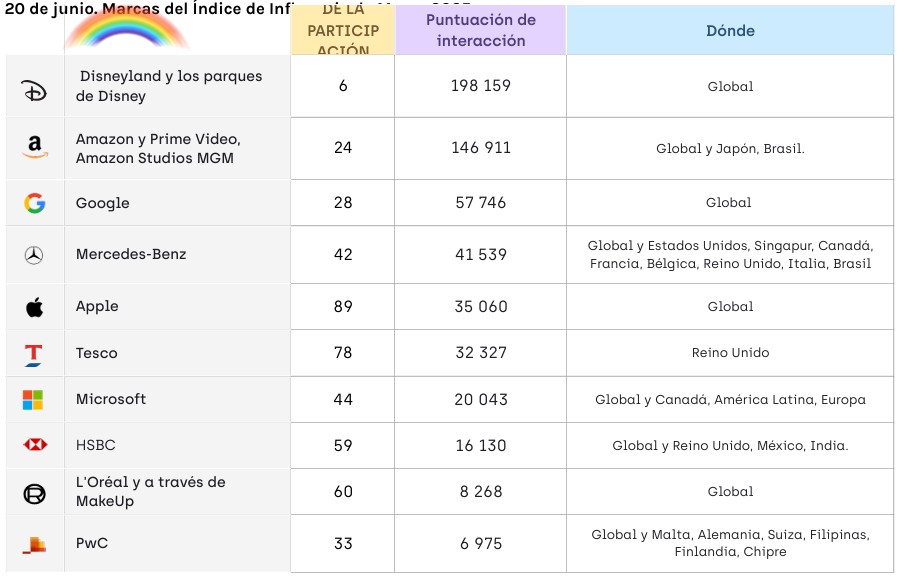Click the L'Oréal logo icon
905x578 pixels.
pyautogui.click(x=34, y=492)
